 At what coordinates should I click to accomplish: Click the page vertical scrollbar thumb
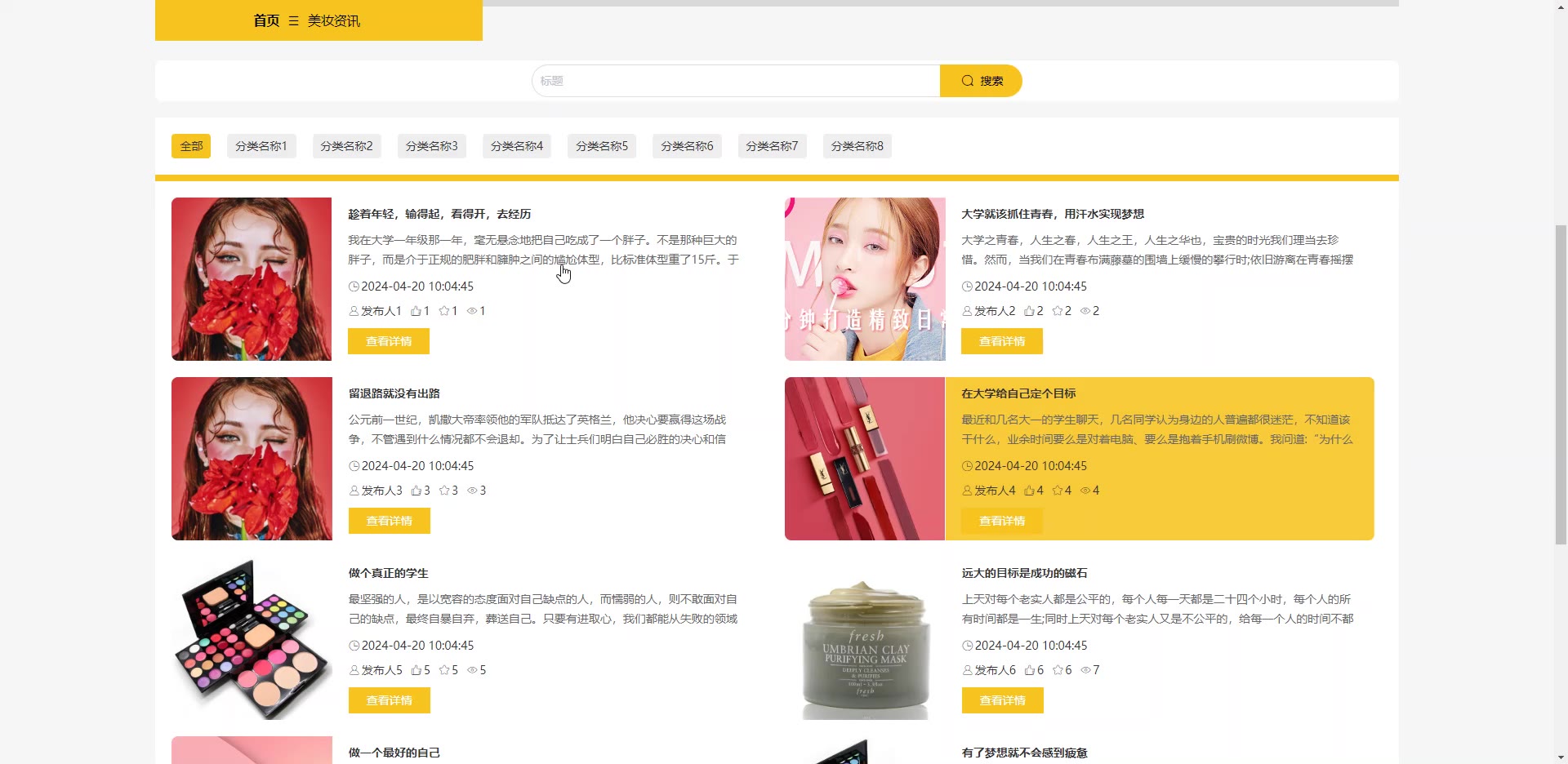(x=1561, y=384)
